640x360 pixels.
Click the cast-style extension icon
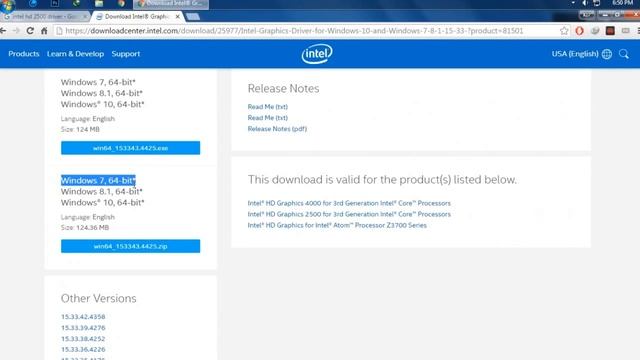(x=625, y=31)
